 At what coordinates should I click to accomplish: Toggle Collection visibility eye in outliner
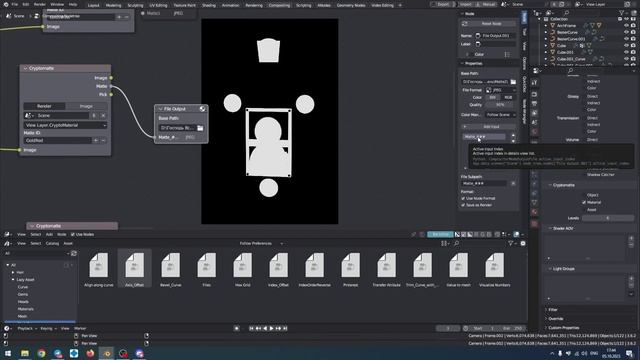pos(627,19)
